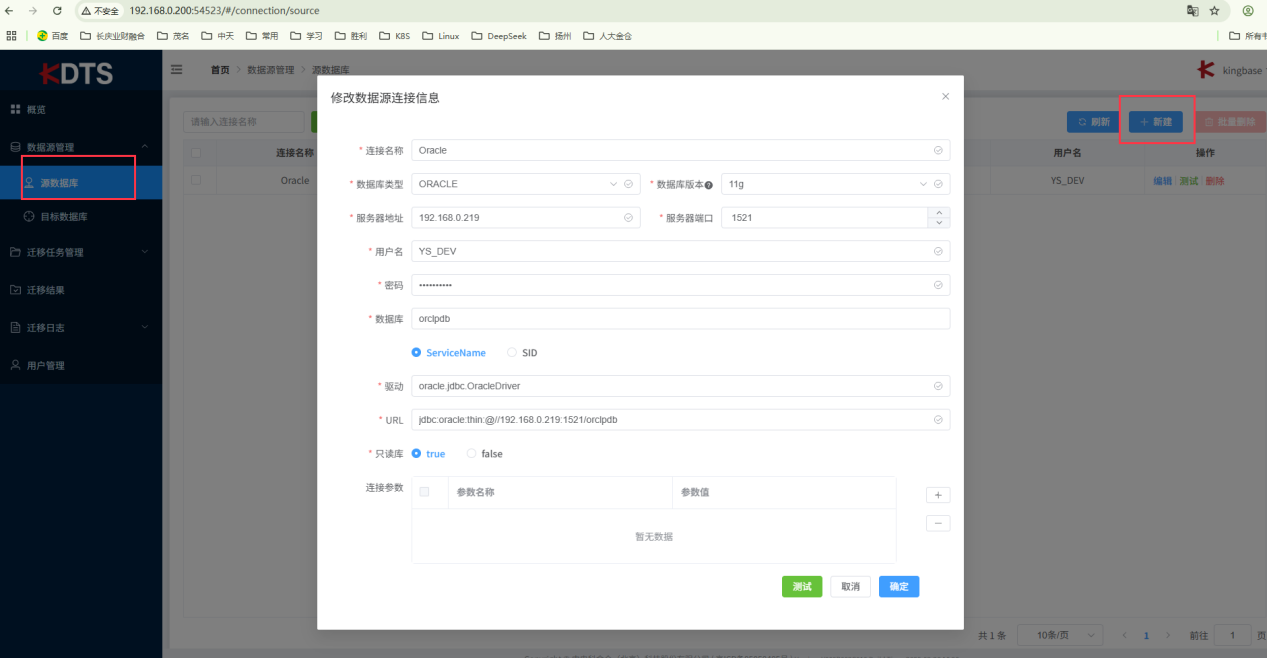This screenshot has width=1267, height=658.
Task: Click the 连接名称 field containing Oracle
Action: 681,150
